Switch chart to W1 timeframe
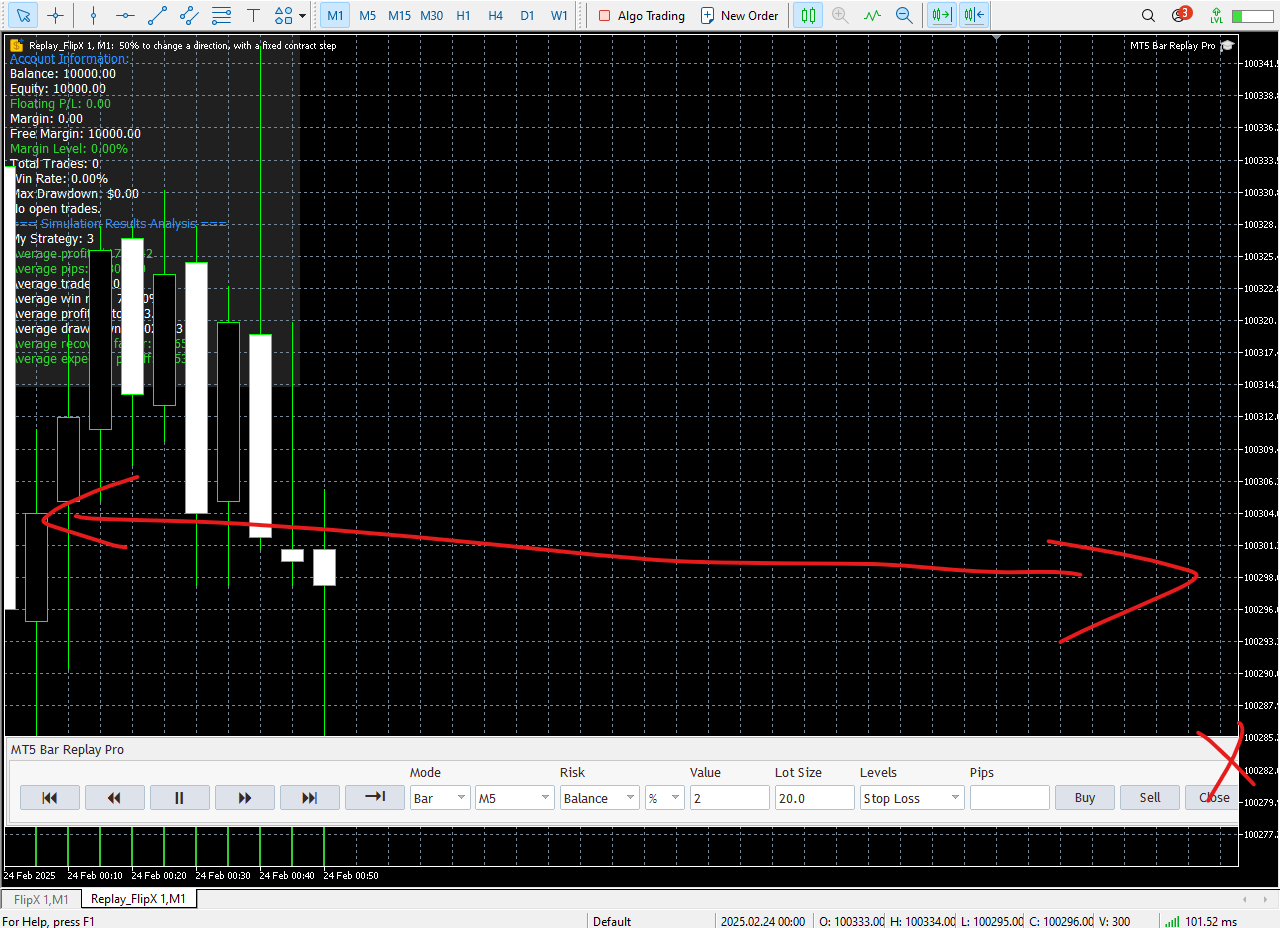This screenshot has width=1280, height=928. pos(559,15)
